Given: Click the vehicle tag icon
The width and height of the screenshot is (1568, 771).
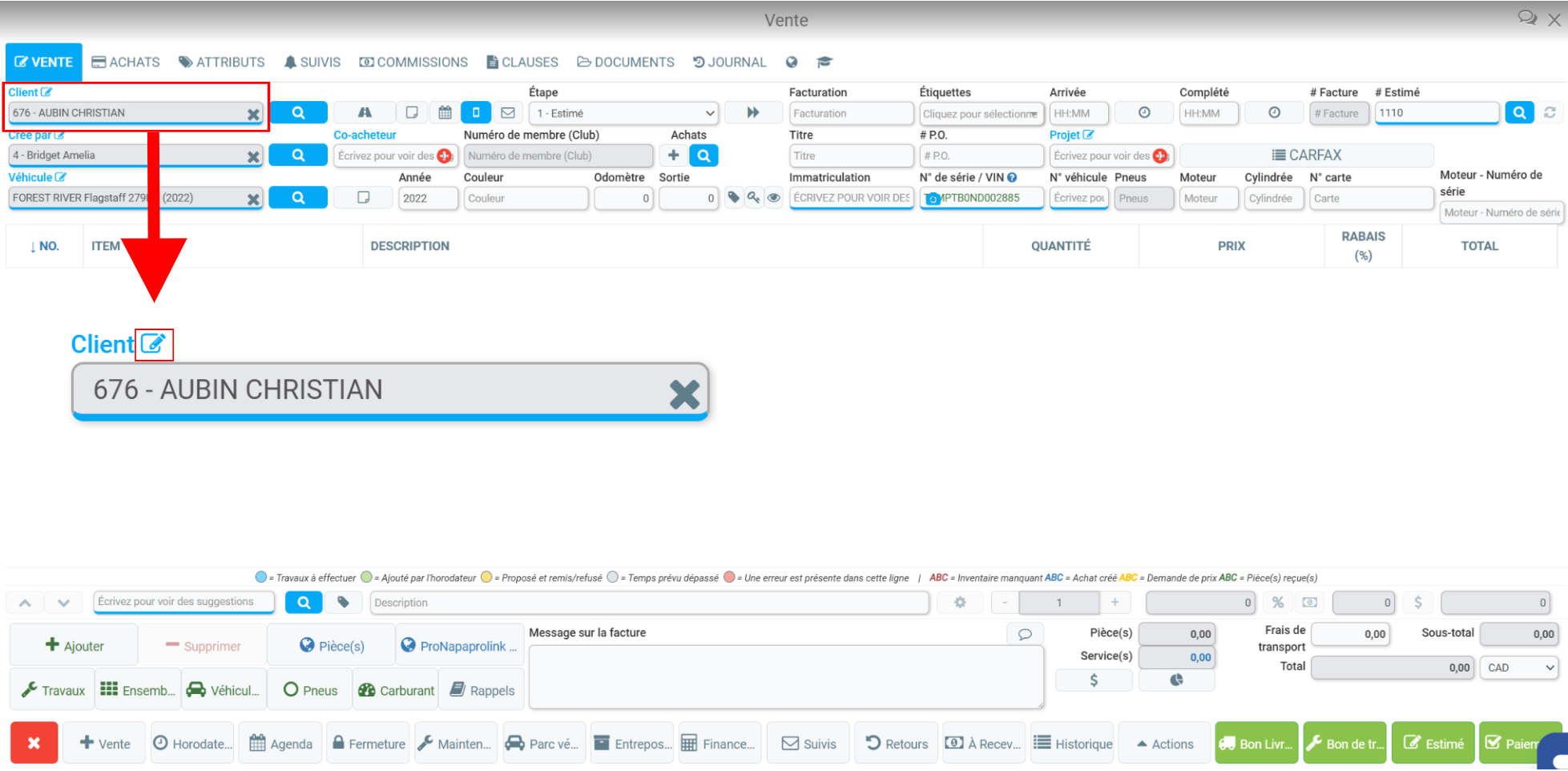Looking at the screenshot, I should 733,197.
